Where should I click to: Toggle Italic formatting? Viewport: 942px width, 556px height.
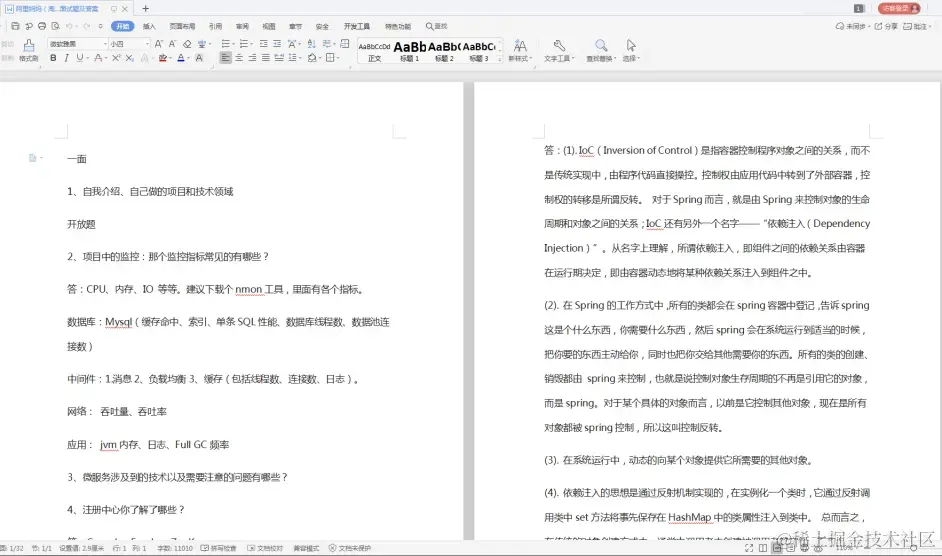67,58
